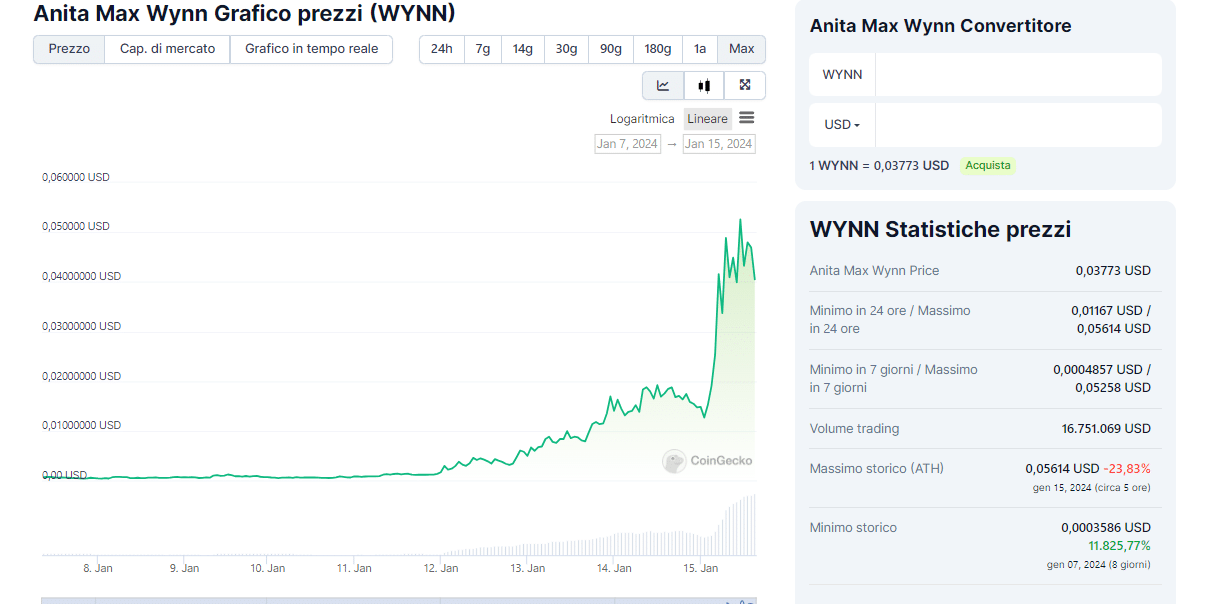Open the chart hamburger menu
Image resolution: width=1207 pixels, height=604 pixels.
coord(746,118)
